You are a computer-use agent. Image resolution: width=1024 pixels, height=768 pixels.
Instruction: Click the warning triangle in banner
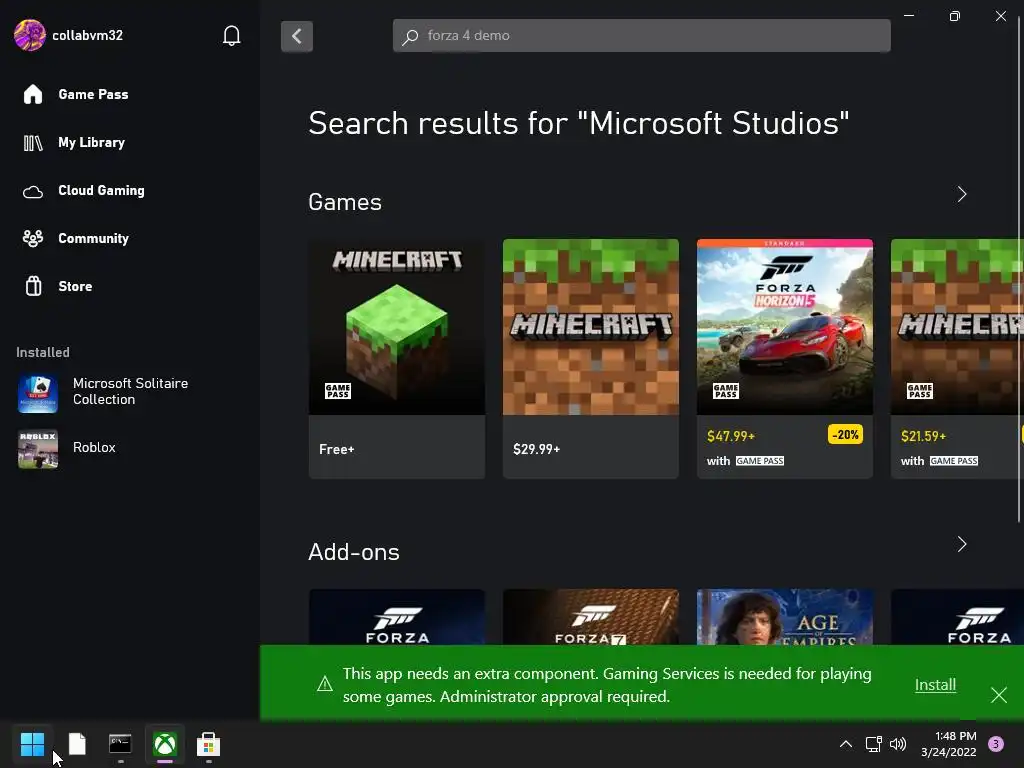[325, 684]
